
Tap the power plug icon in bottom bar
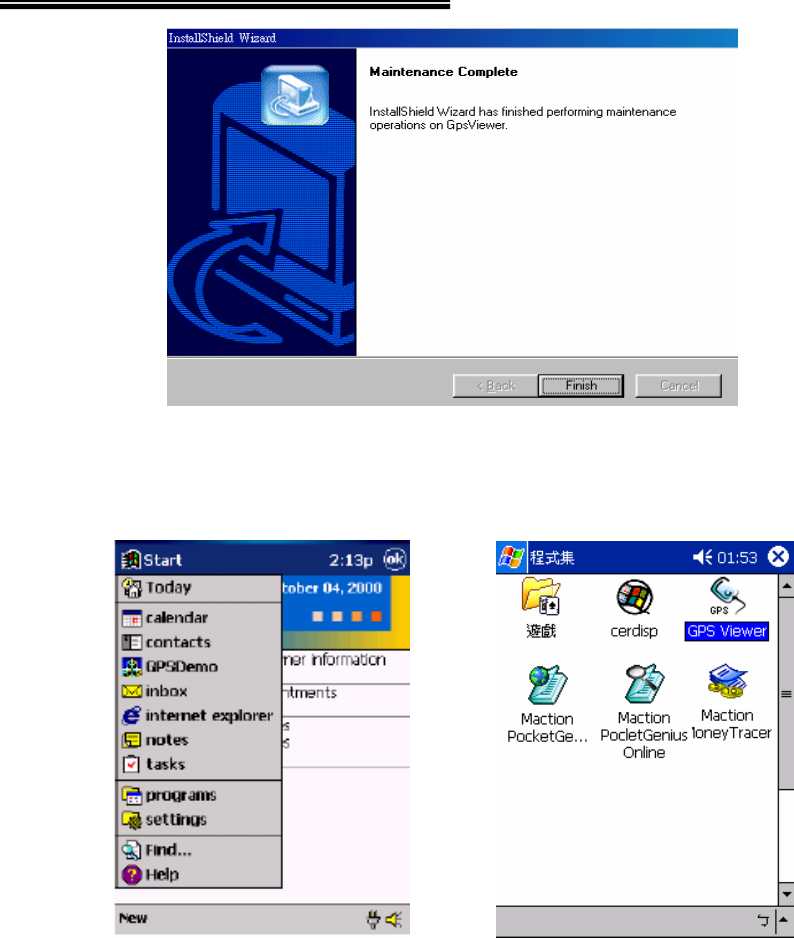pyautogui.click(x=373, y=919)
